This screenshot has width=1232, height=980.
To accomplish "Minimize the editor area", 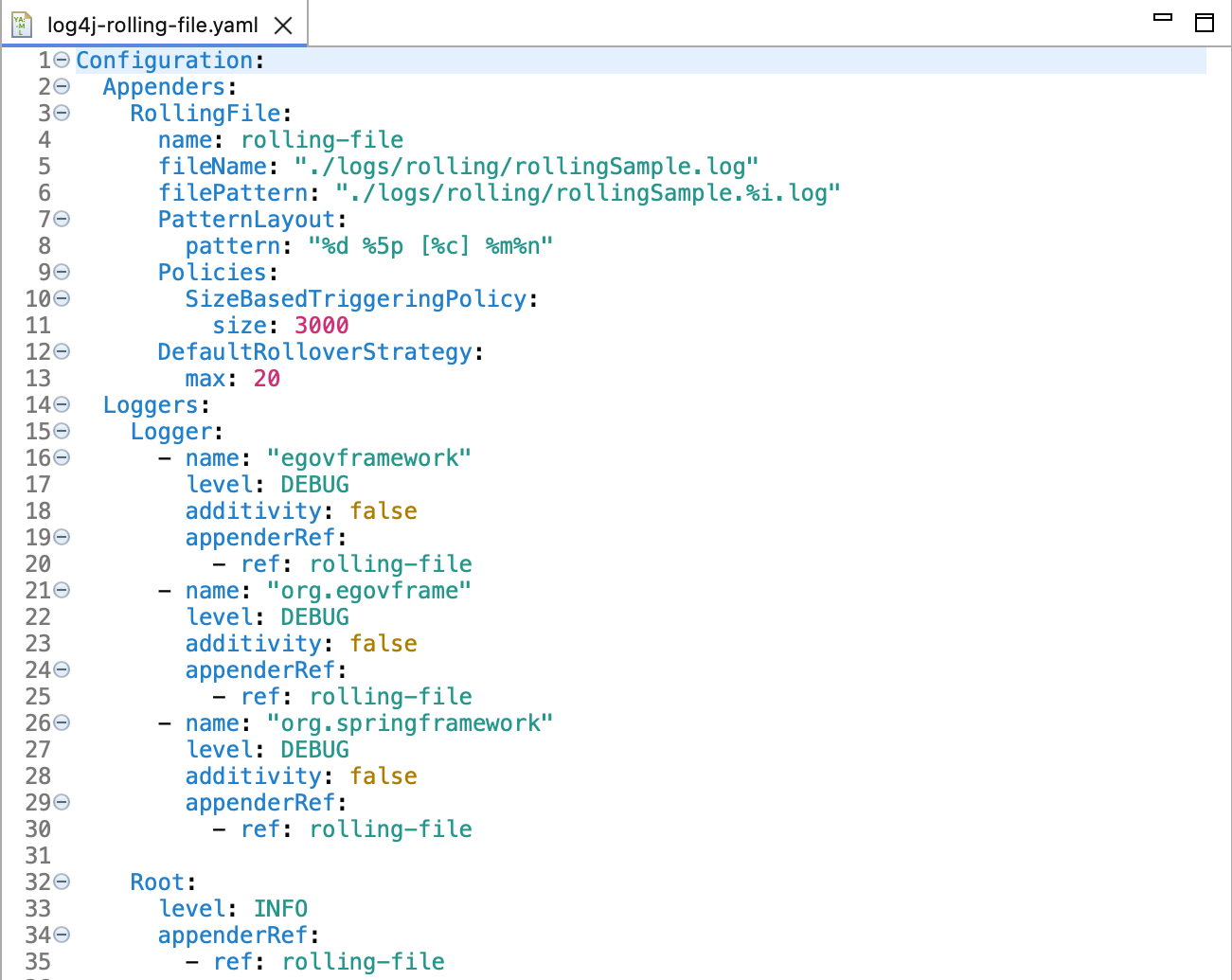I will pyautogui.click(x=1162, y=17).
